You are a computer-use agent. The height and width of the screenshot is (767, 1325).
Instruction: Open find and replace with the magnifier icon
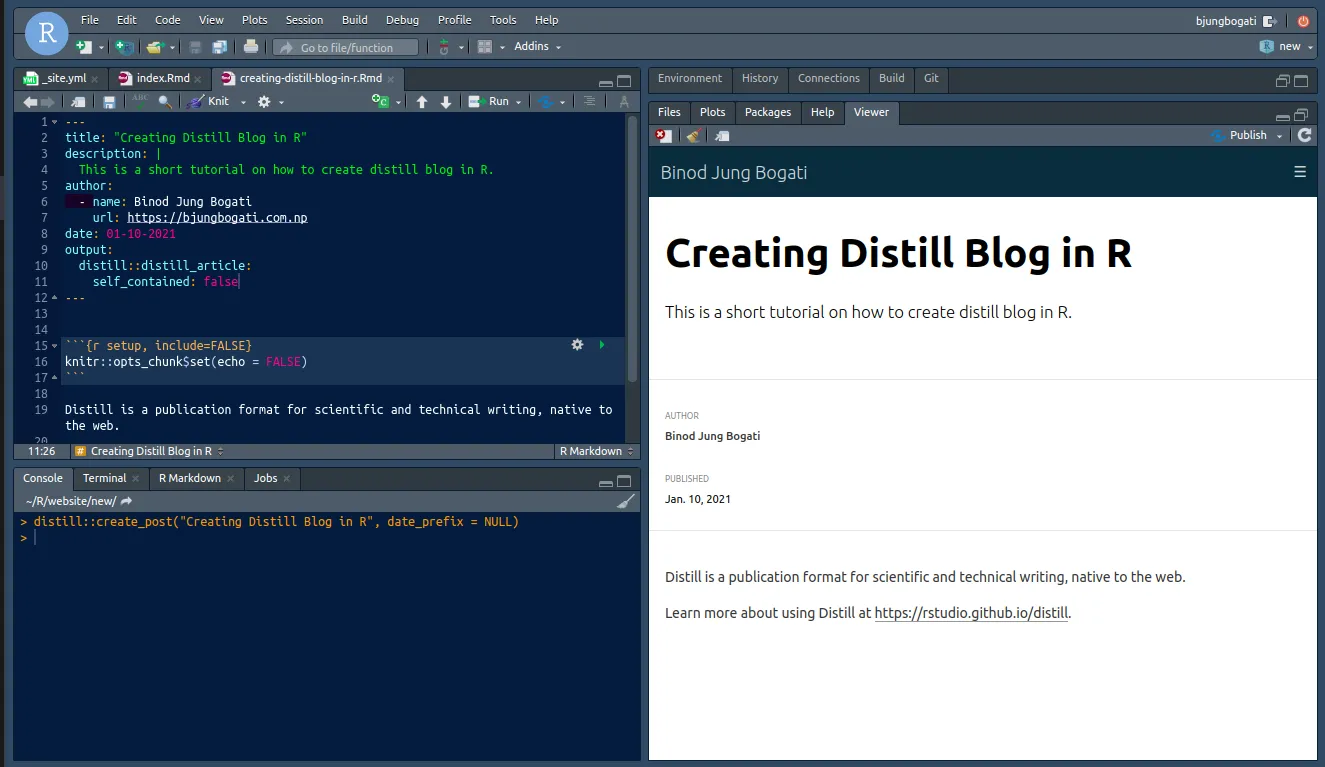pos(165,101)
